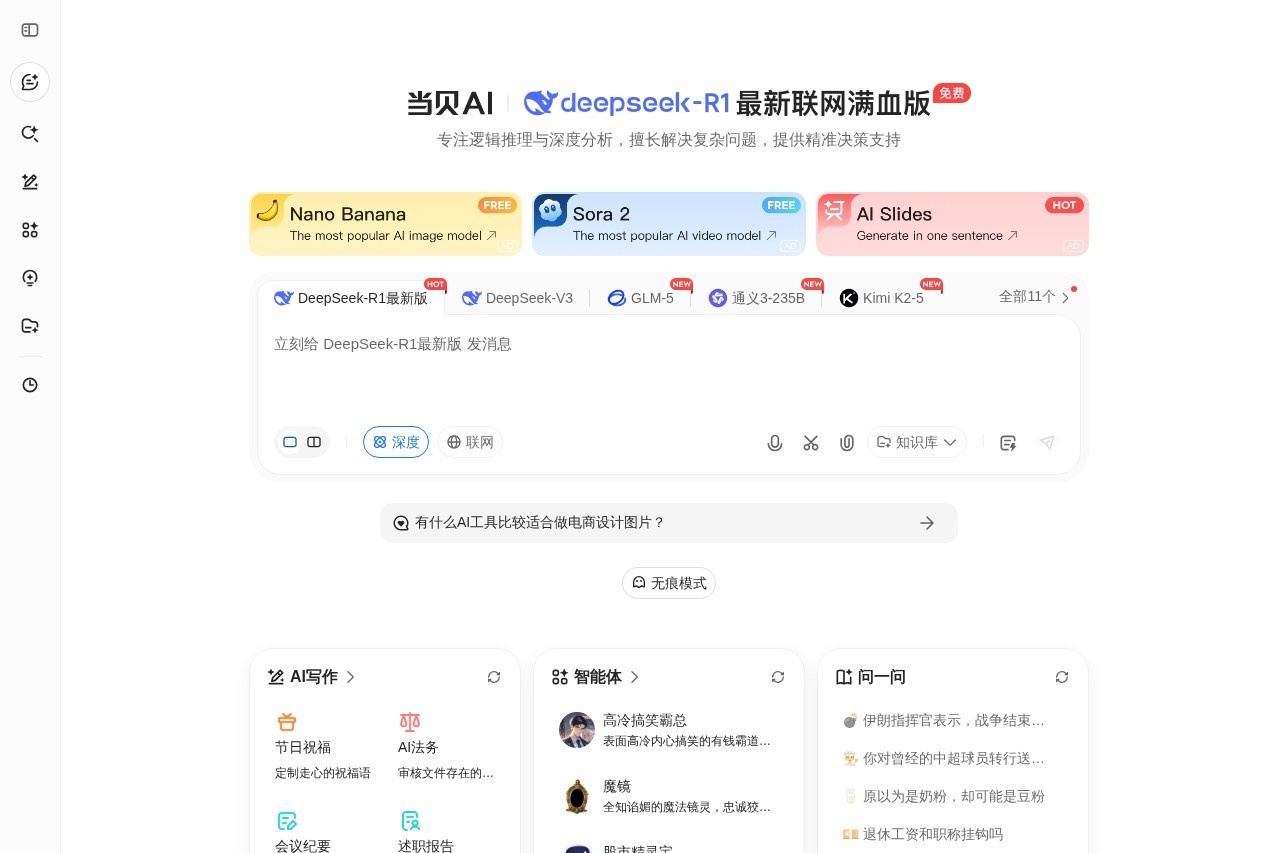Open the 知识库 dropdown

[x=917, y=442]
